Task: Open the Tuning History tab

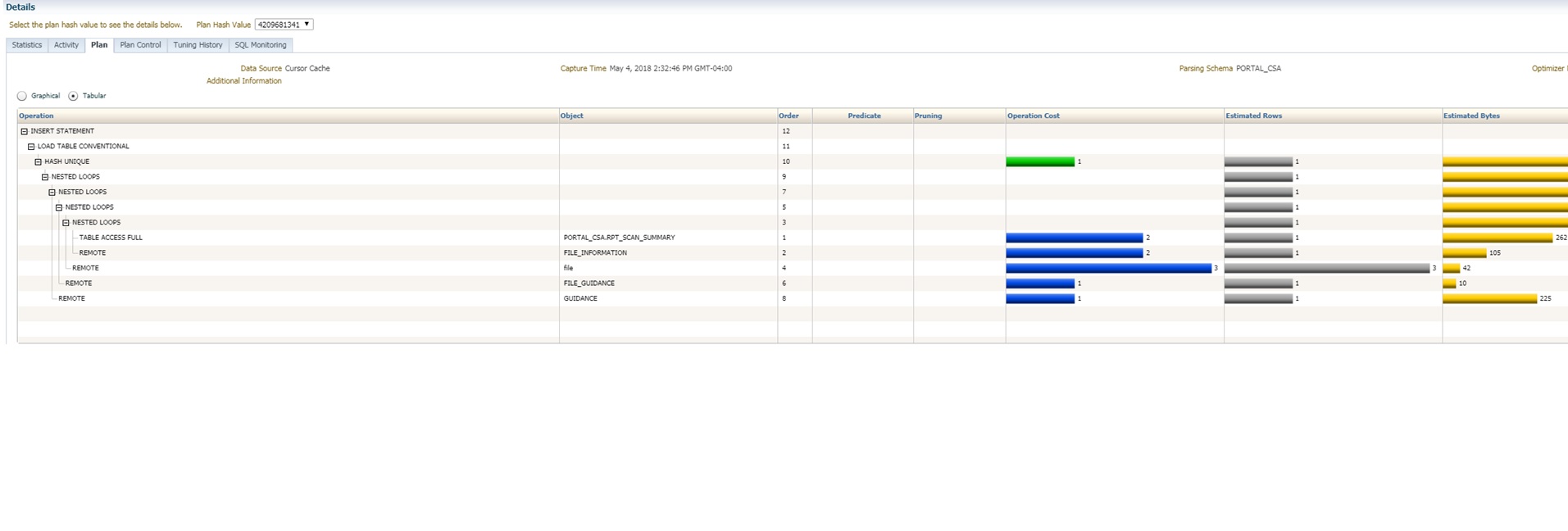Action: tap(198, 45)
